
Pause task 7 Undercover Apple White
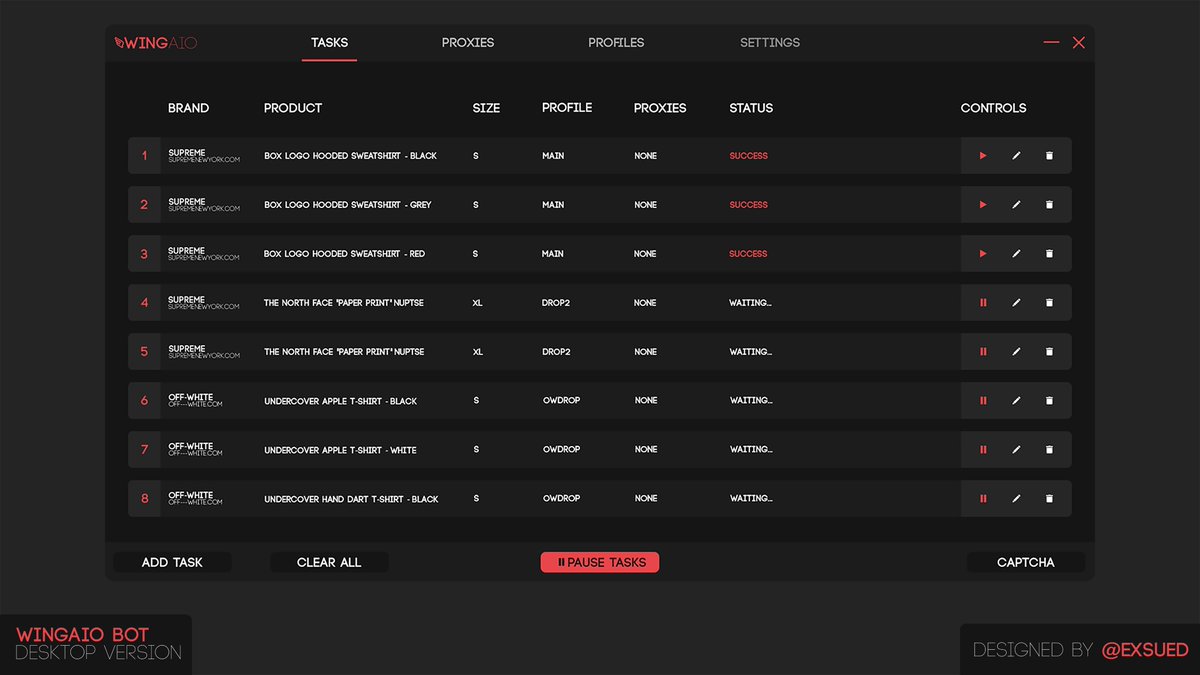point(983,450)
